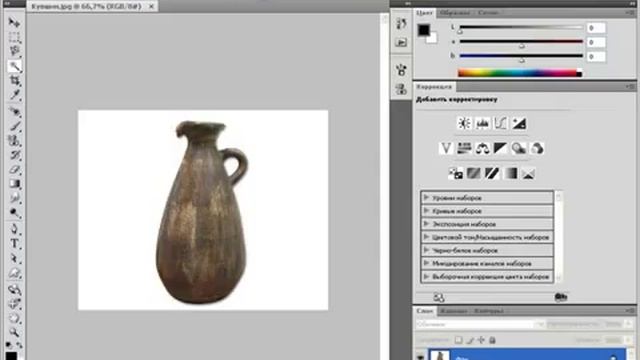Pick a color from the spectrum ramp
Viewport: 640px width, 360px height.
(x=520, y=73)
